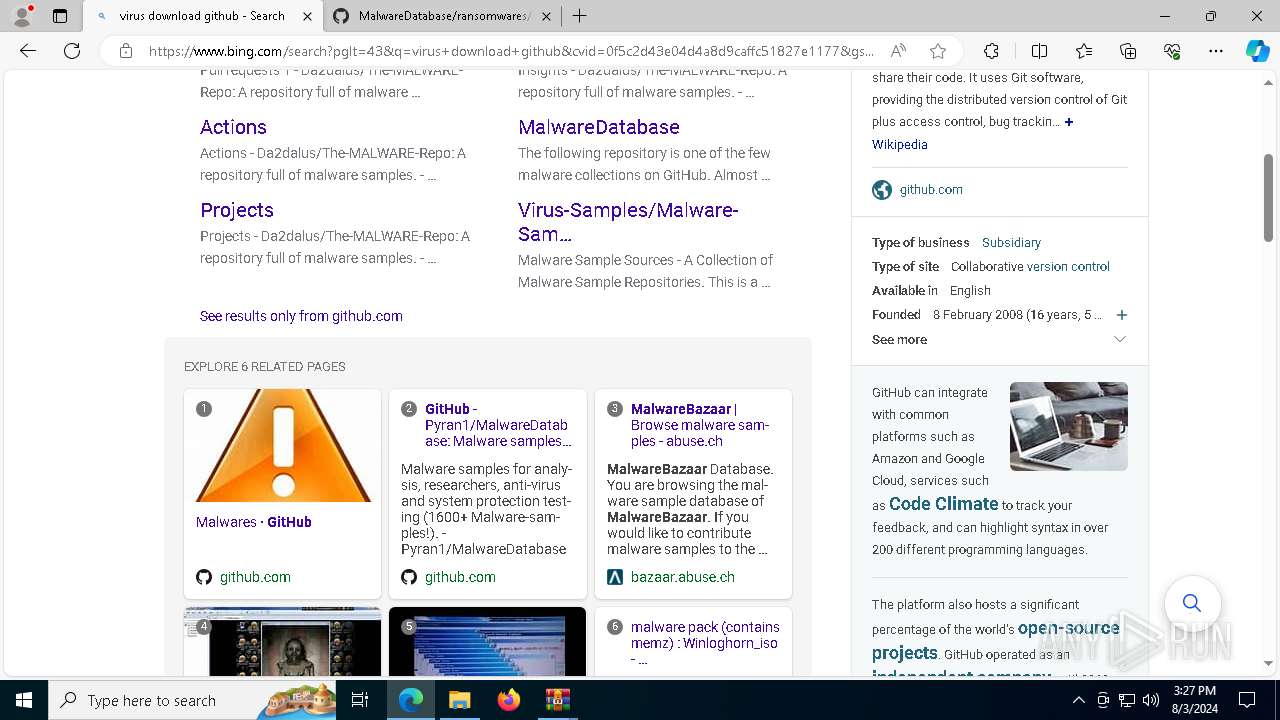Open a new tab with plus
Image resolution: width=1280 pixels, height=720 pixels.
tap(579, 16)
